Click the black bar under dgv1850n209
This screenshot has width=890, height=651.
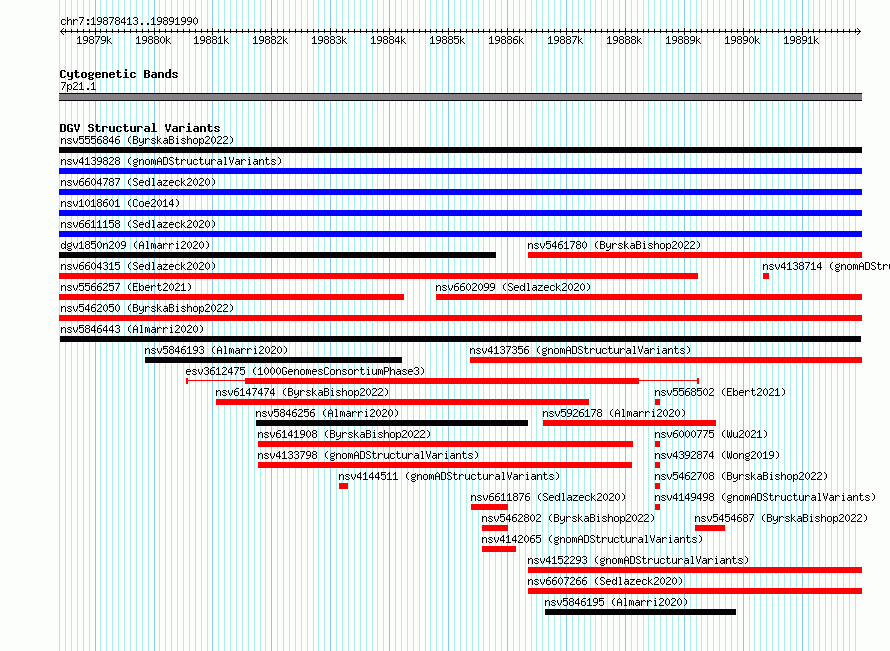278,255
